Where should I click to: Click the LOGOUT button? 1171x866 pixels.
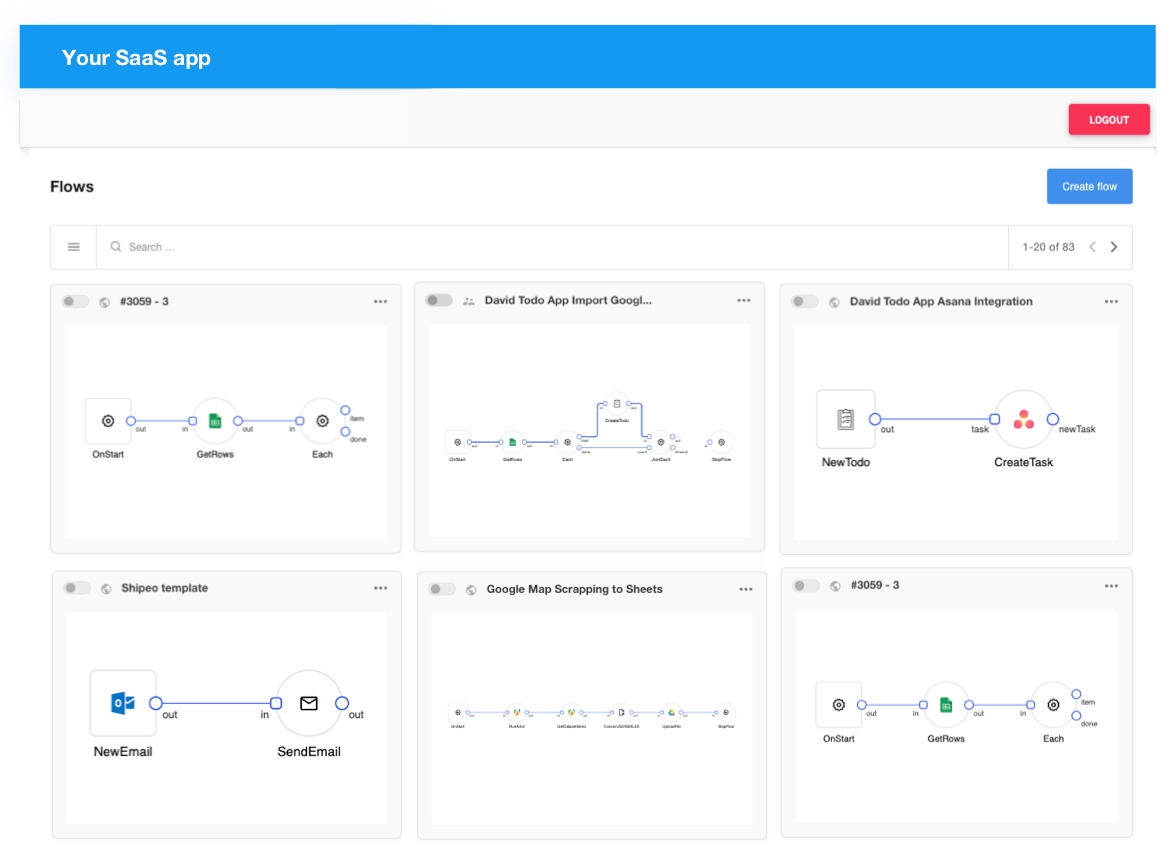tap(1108, 119)
